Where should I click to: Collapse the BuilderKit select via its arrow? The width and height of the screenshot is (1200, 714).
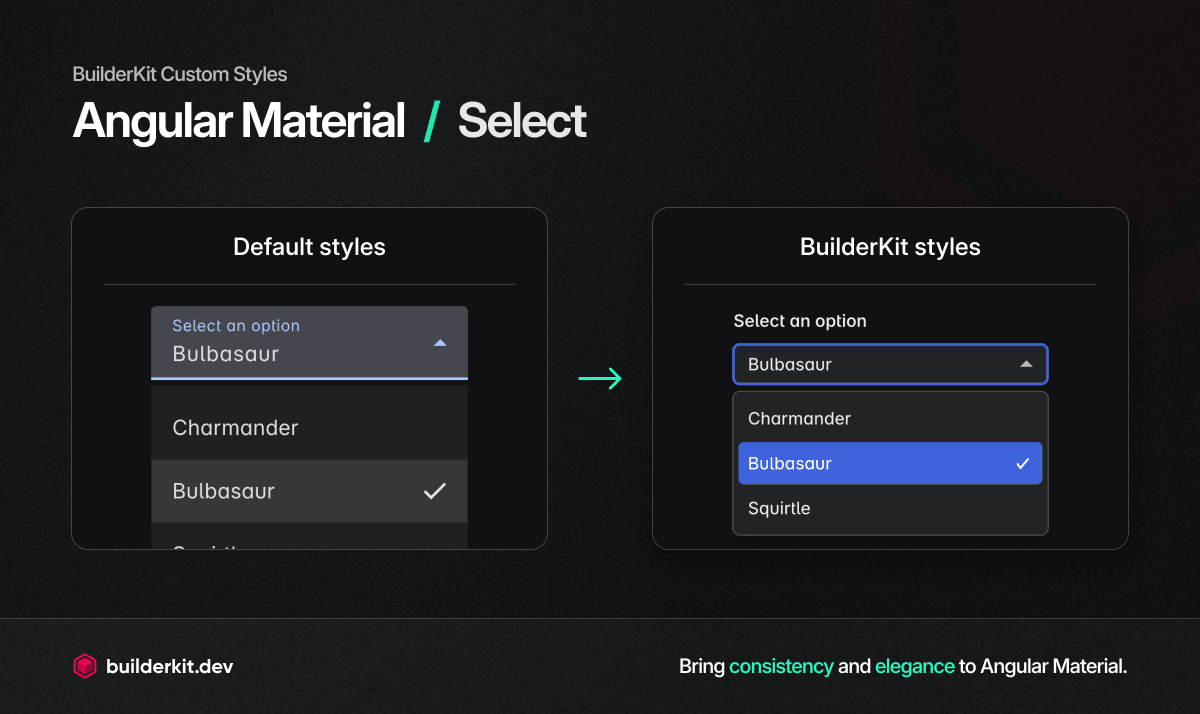coord(1026,365)
